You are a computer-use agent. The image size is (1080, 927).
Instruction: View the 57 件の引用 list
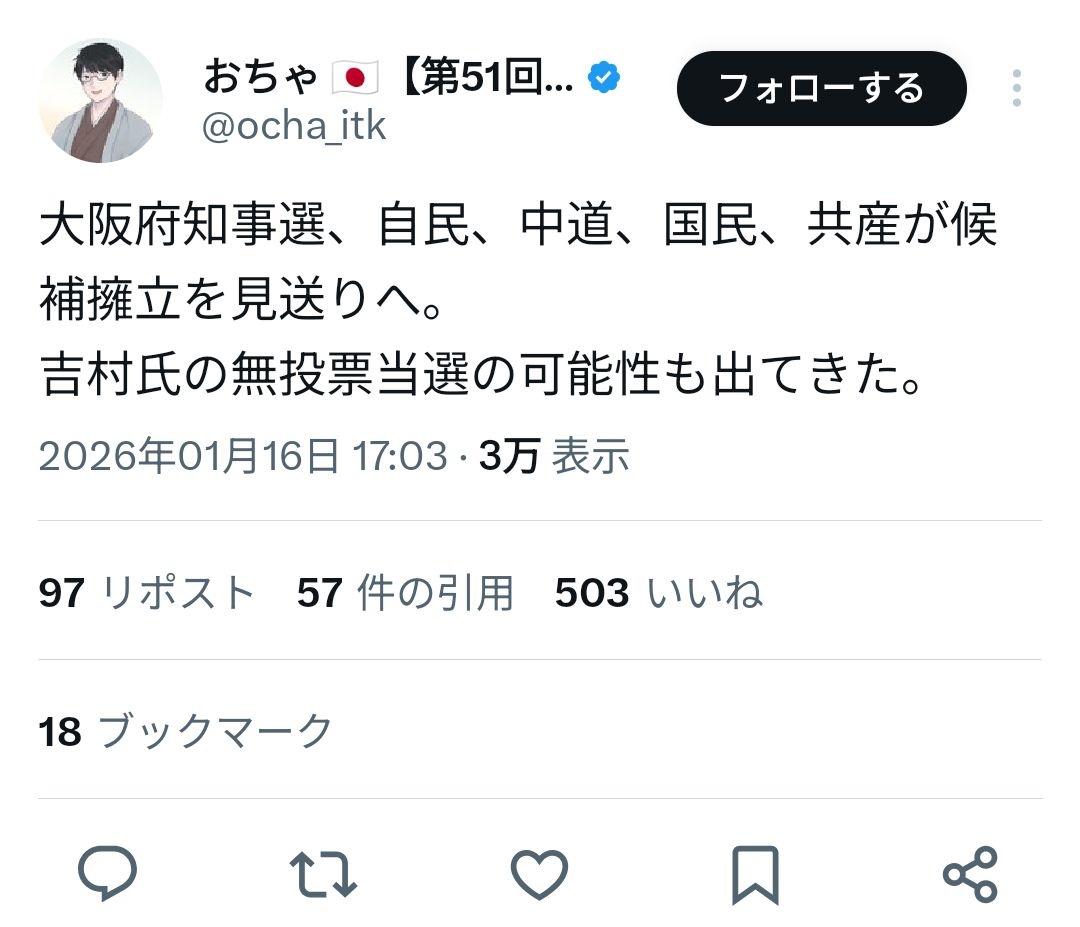[405, 592]
